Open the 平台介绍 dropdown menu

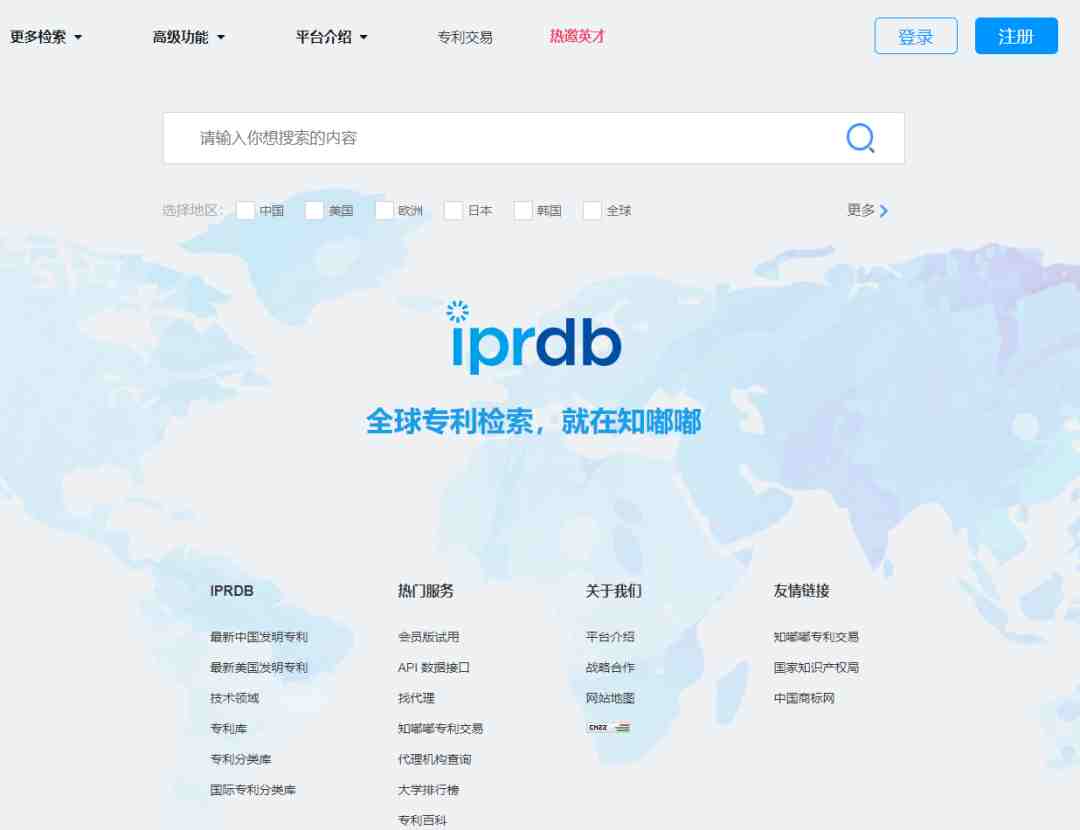[332, 37]
